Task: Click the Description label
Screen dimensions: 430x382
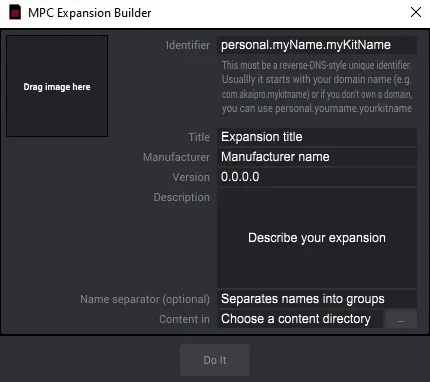Action: coord(182,197)
